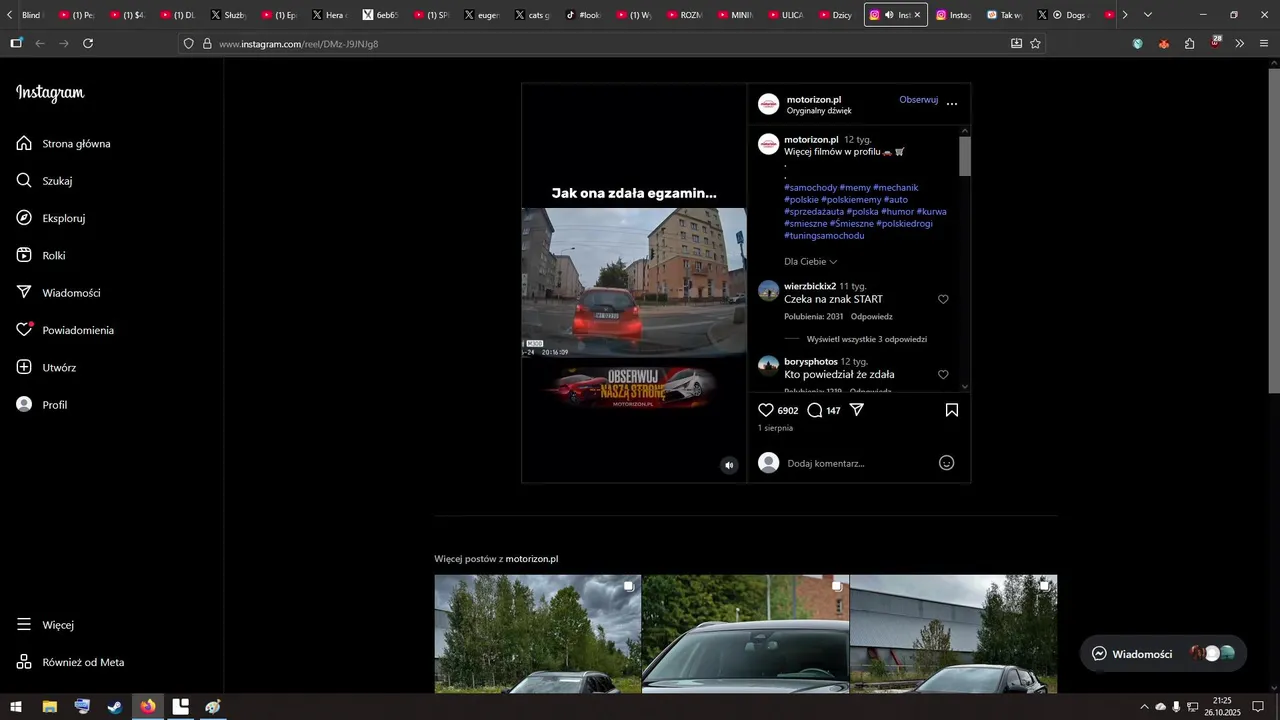Screen dimensions: 1280x720
Task: Click Obserwuj to follow motorizon.pl
Action: point(918,100)
